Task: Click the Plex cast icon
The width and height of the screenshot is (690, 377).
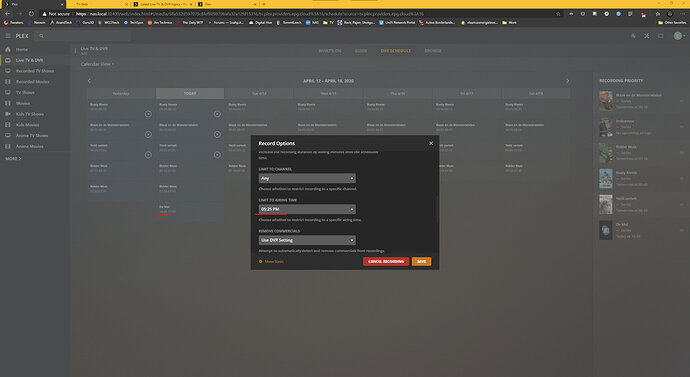Action: 660,36
